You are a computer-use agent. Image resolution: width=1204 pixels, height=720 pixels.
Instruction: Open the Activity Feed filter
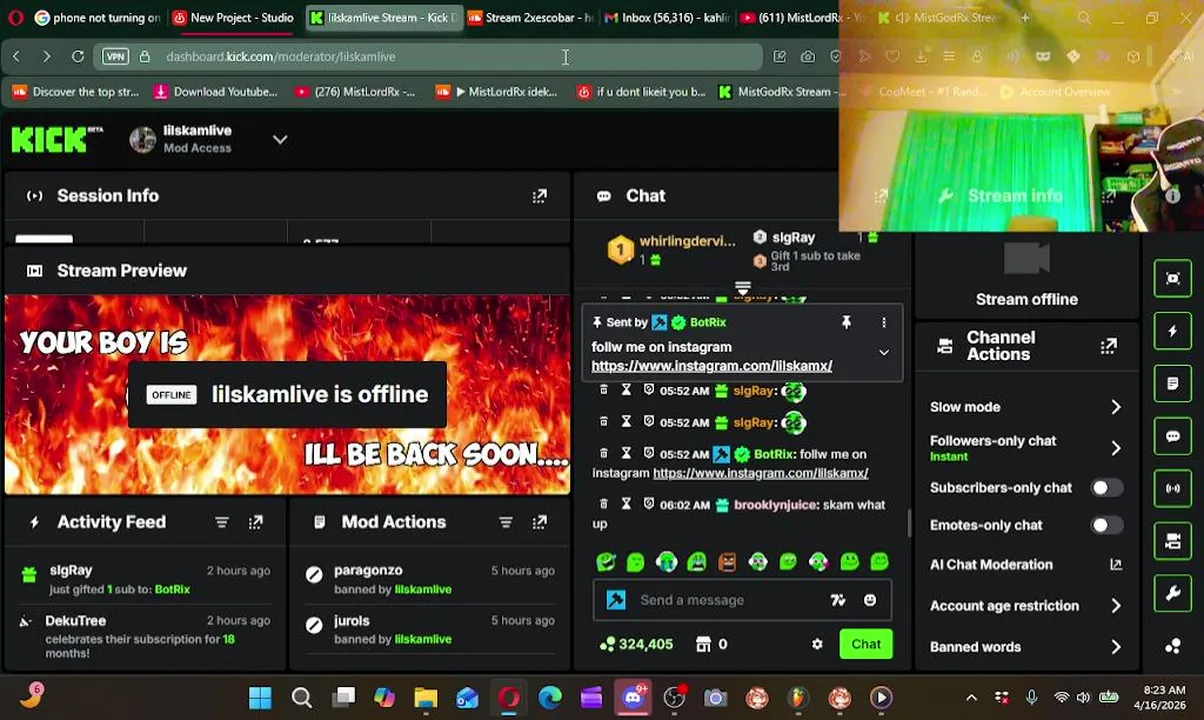coord(222,522)
